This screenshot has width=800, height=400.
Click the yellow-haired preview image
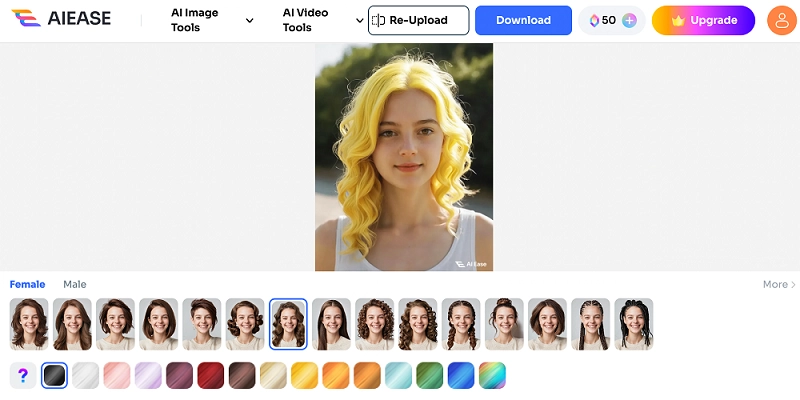pyautogui.click(x=404, y=157)
